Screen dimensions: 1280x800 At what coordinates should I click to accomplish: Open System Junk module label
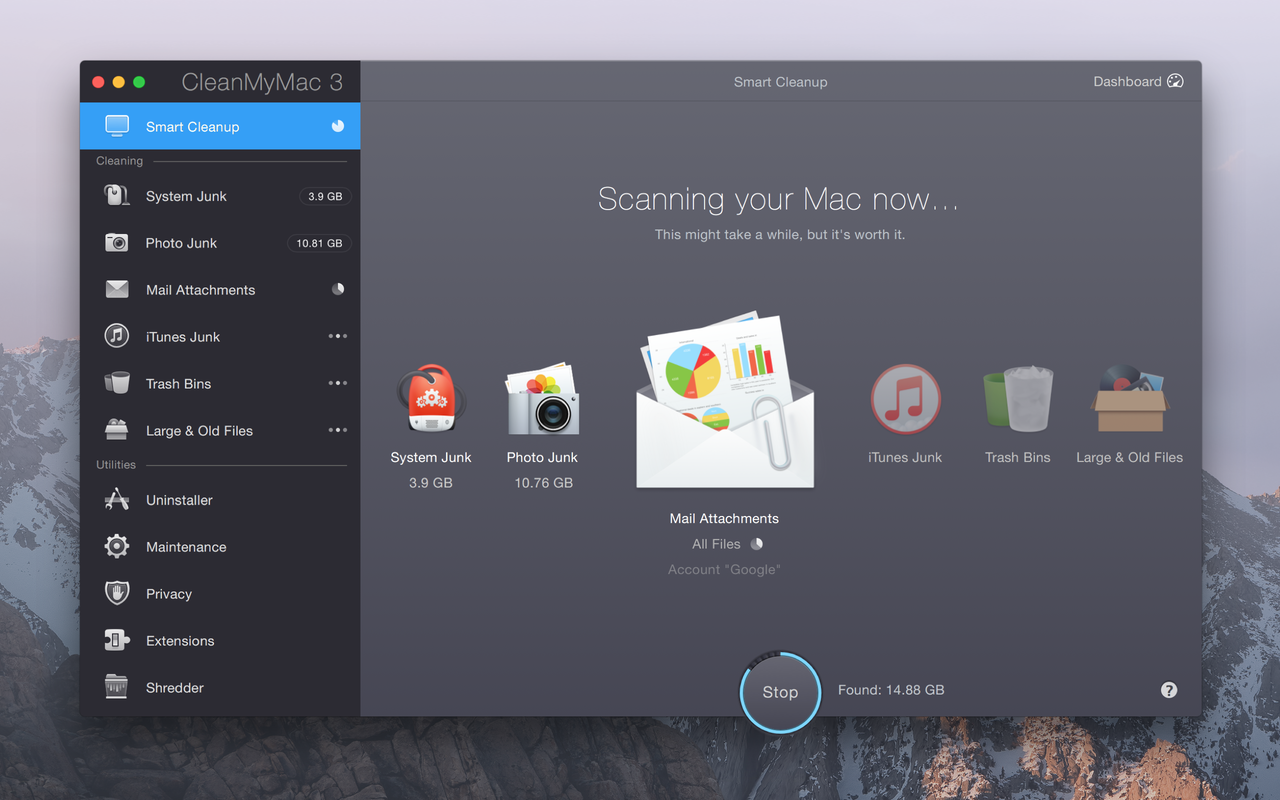pyautogui.click(x=186, y=196)
